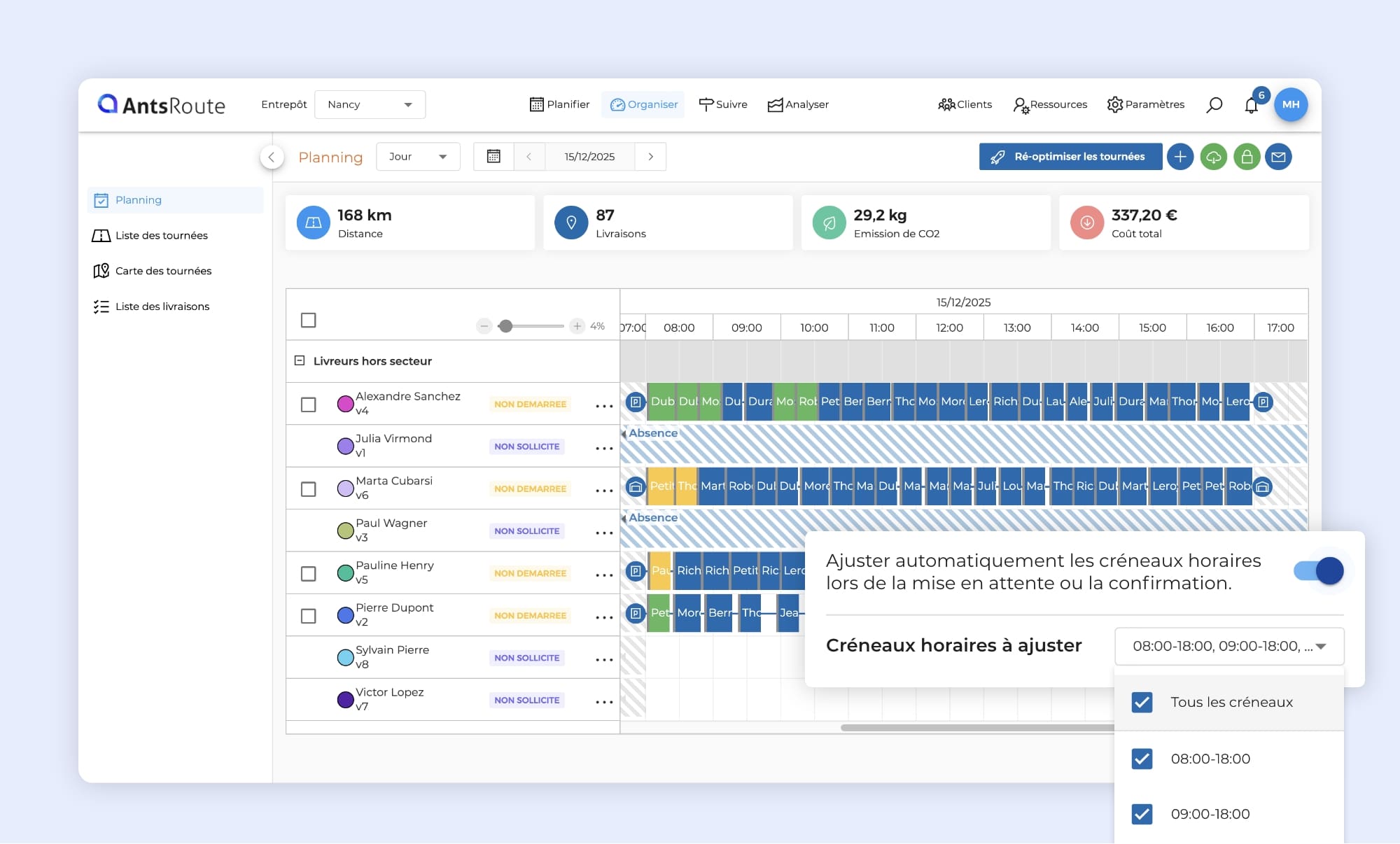Go to the next day arrow

[651, 157]
